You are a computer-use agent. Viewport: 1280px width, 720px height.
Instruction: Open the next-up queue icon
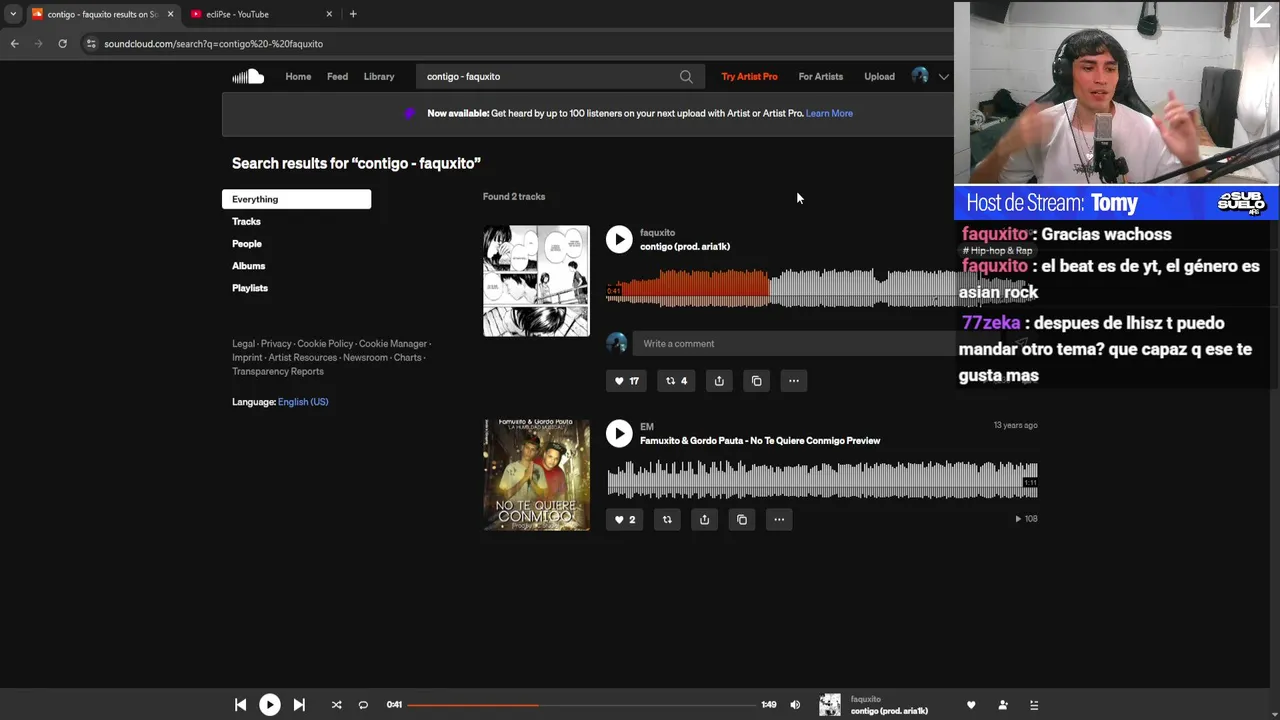click(1034, 705)
